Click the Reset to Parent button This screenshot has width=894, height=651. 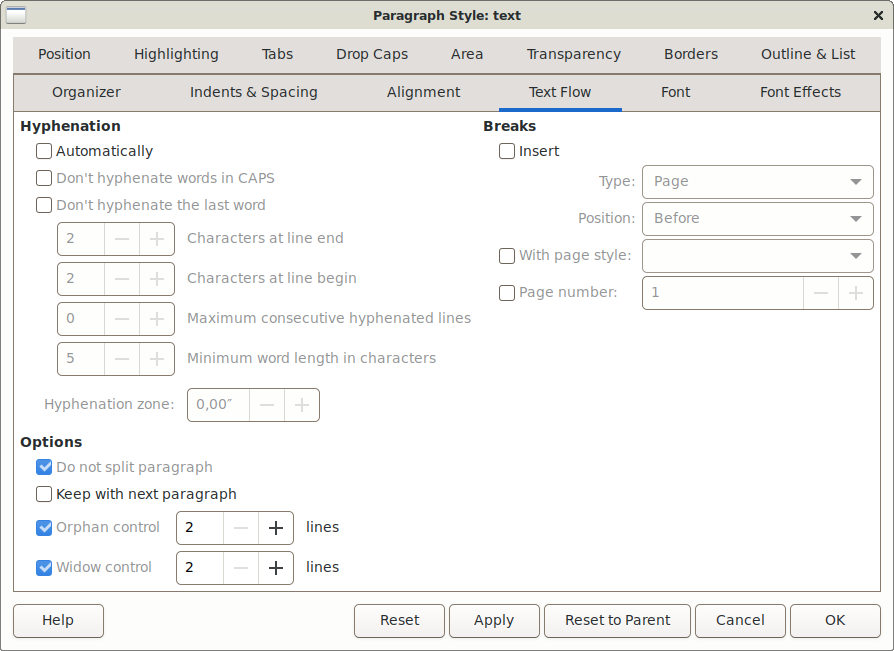click(617, 621)
